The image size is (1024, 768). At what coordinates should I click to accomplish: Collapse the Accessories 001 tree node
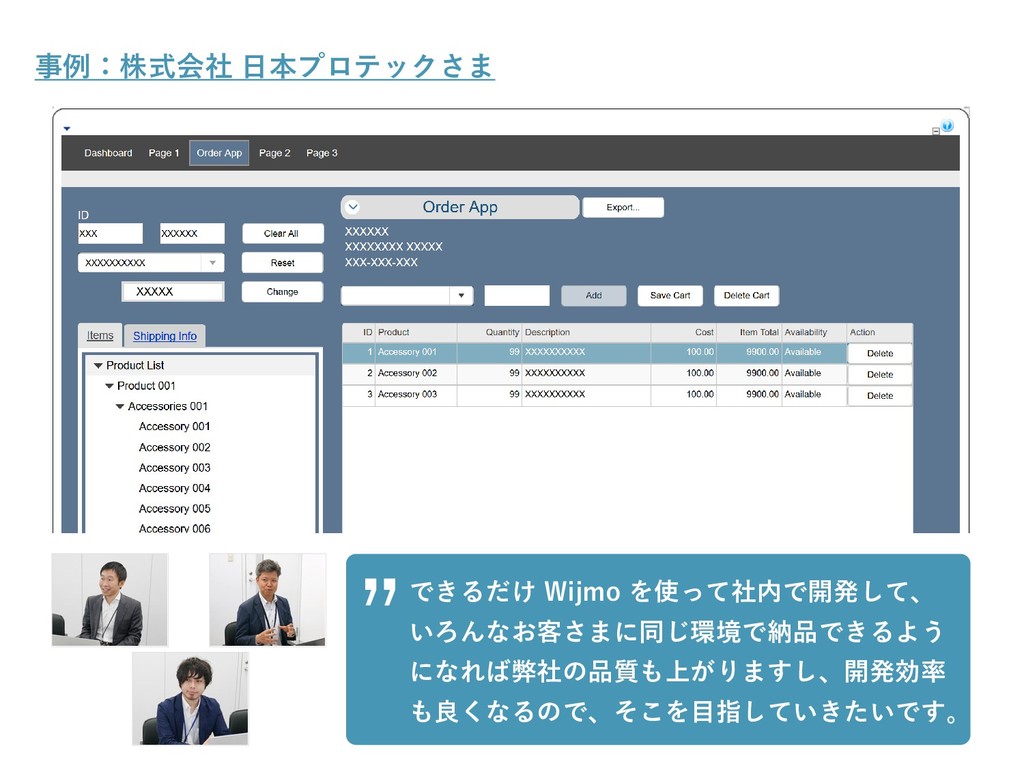point(120,406)
